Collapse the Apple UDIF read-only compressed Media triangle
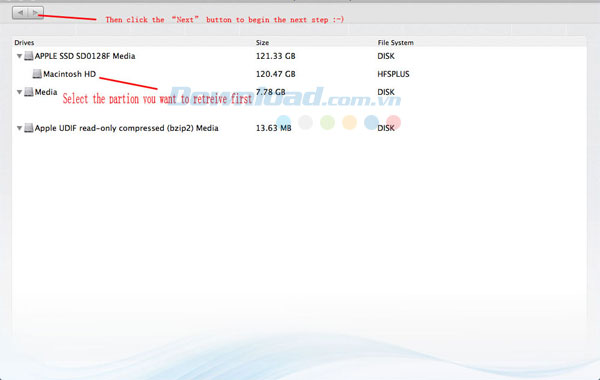This screenshot has width=600, height=380. click(x=19, y=128)
